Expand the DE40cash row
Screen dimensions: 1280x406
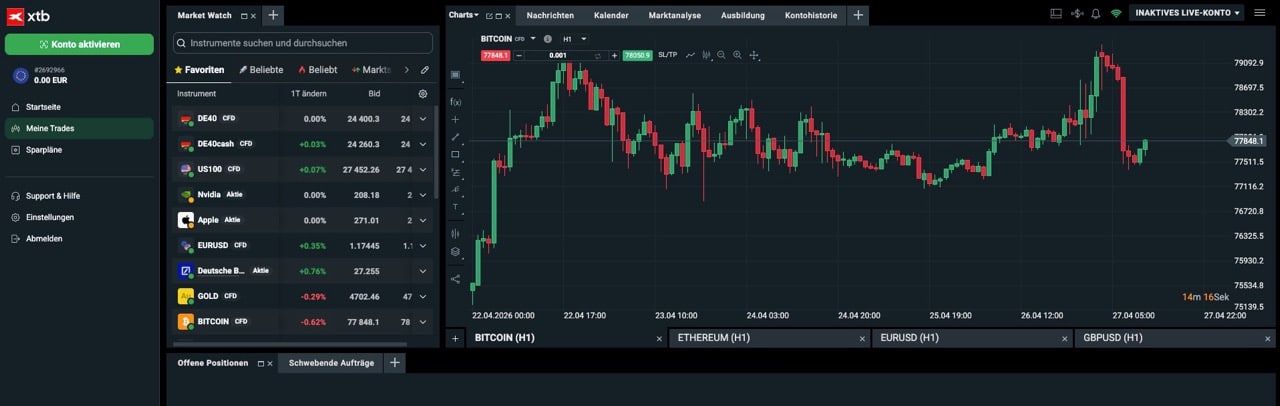click(x=422, y=144)
